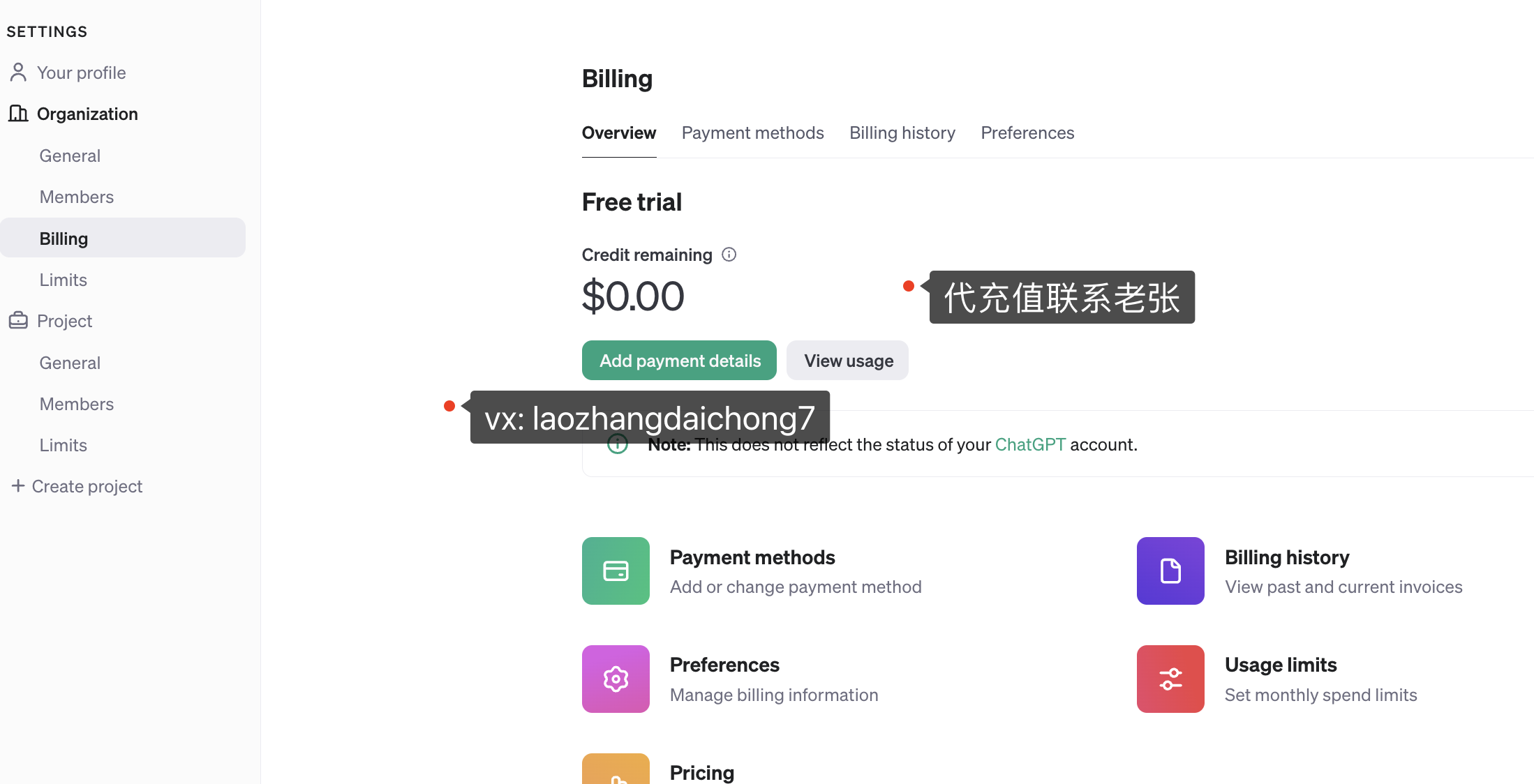Click the $0.00 credit amount
1534x784 pixels.
pyautogui.click(x=633, y=296)
